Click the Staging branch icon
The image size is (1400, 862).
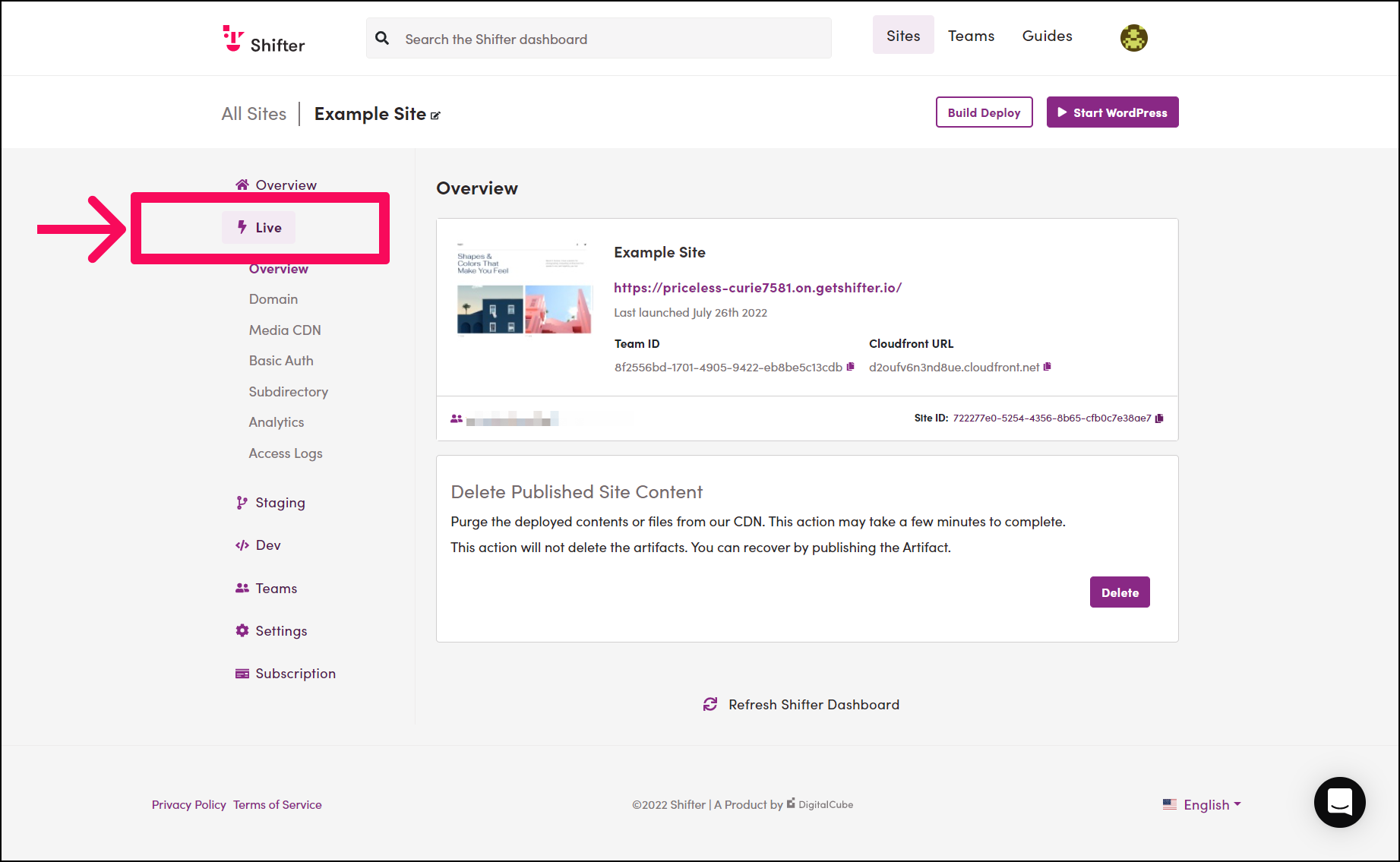tap(242, 503)
